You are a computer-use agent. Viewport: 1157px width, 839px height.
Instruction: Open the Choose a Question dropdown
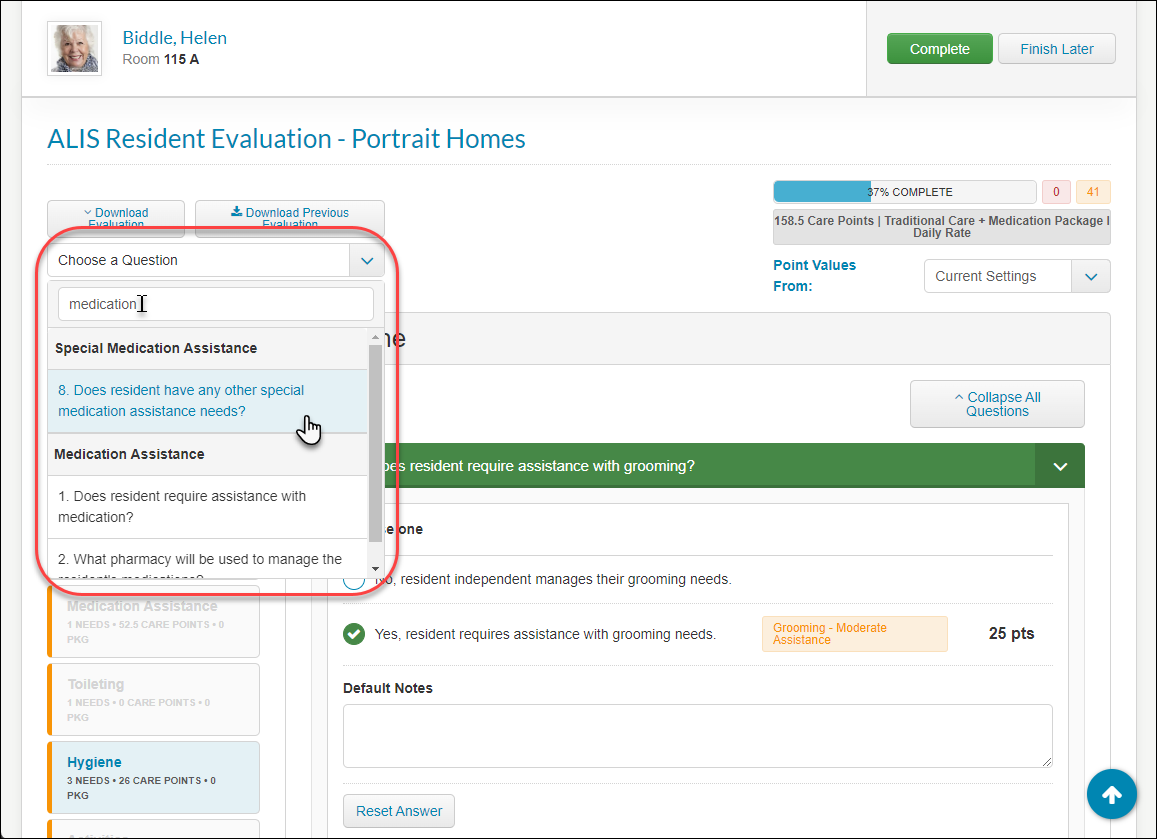point(215,260)
